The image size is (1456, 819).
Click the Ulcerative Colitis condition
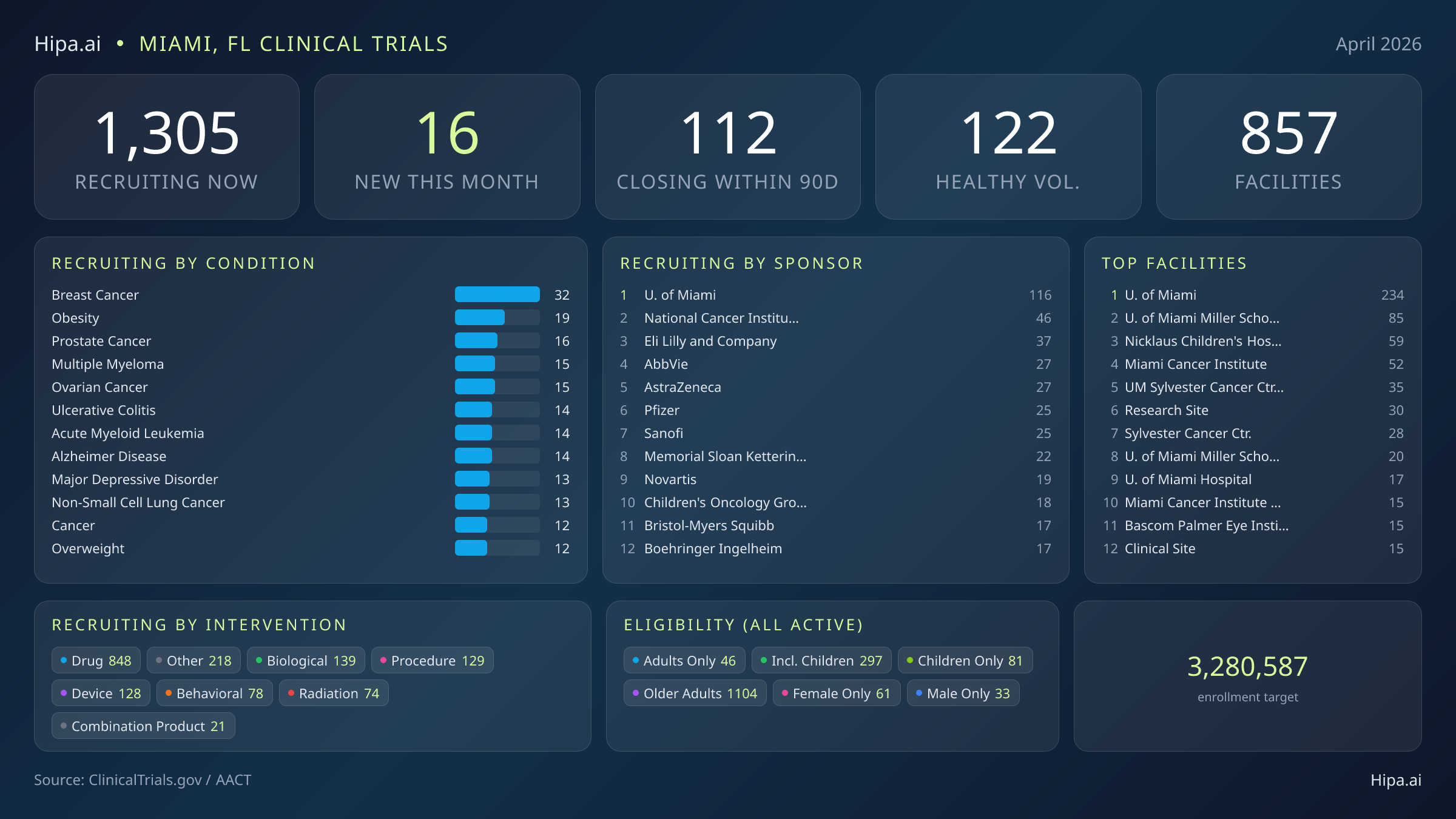coord(311,409)
